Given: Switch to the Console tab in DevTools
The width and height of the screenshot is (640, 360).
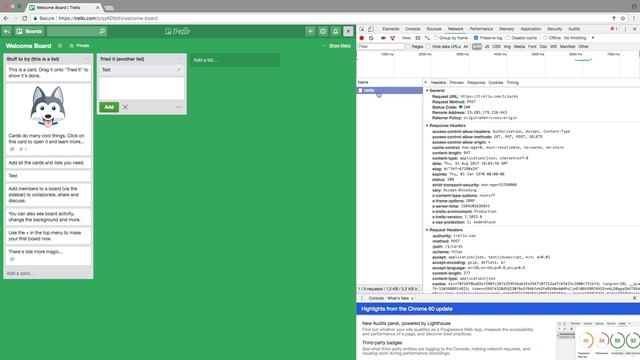Looking at the screenshot, I should click(x=413, y=29).
